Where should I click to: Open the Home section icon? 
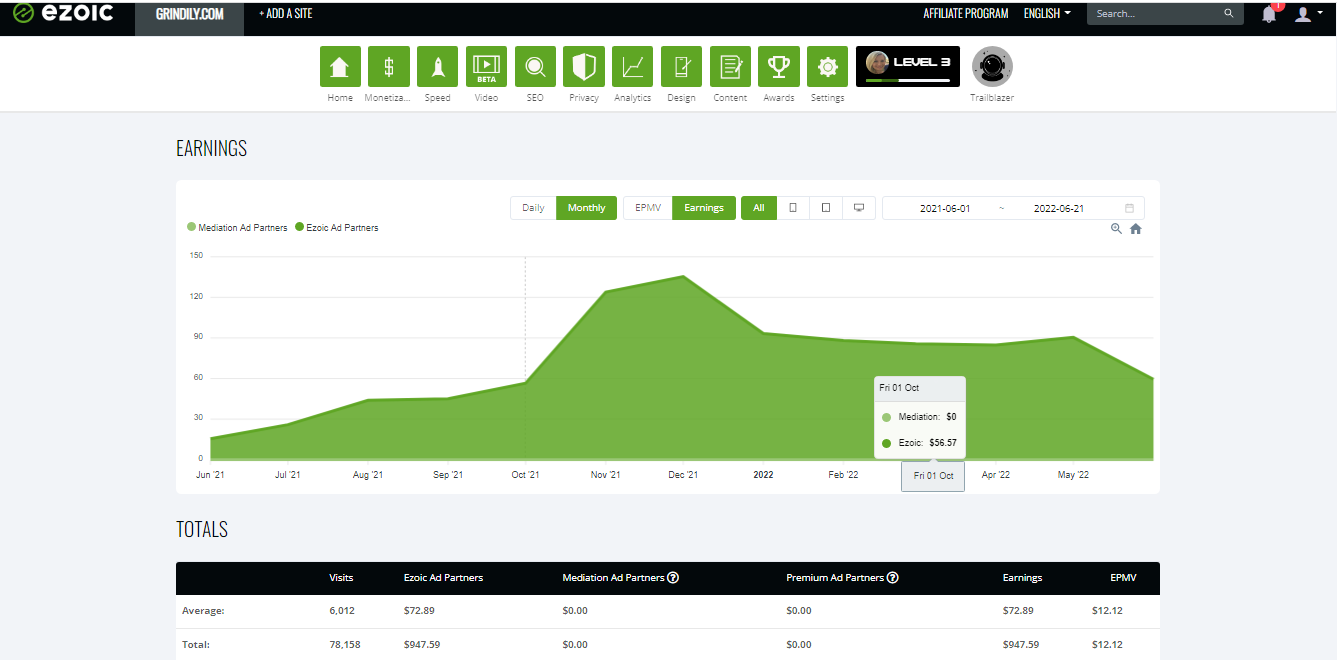(340, 67)
